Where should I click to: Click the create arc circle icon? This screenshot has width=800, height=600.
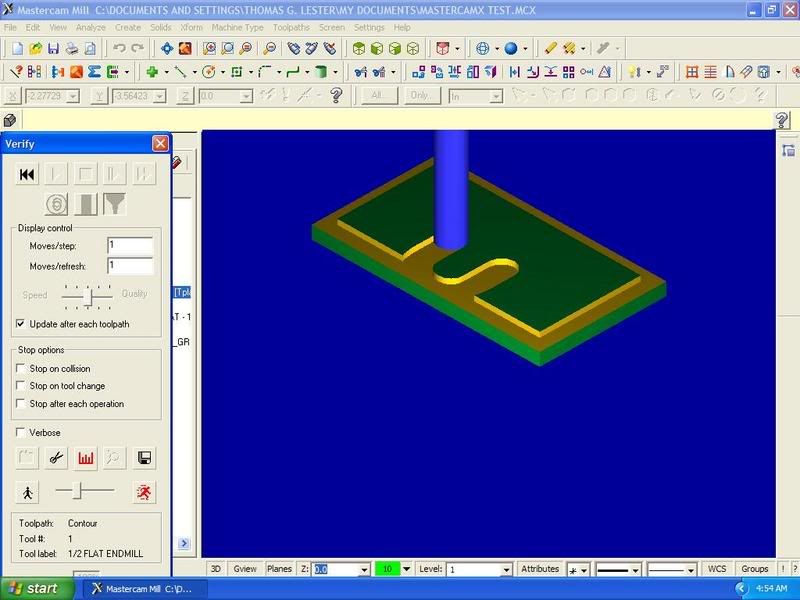tap(208, 72)
